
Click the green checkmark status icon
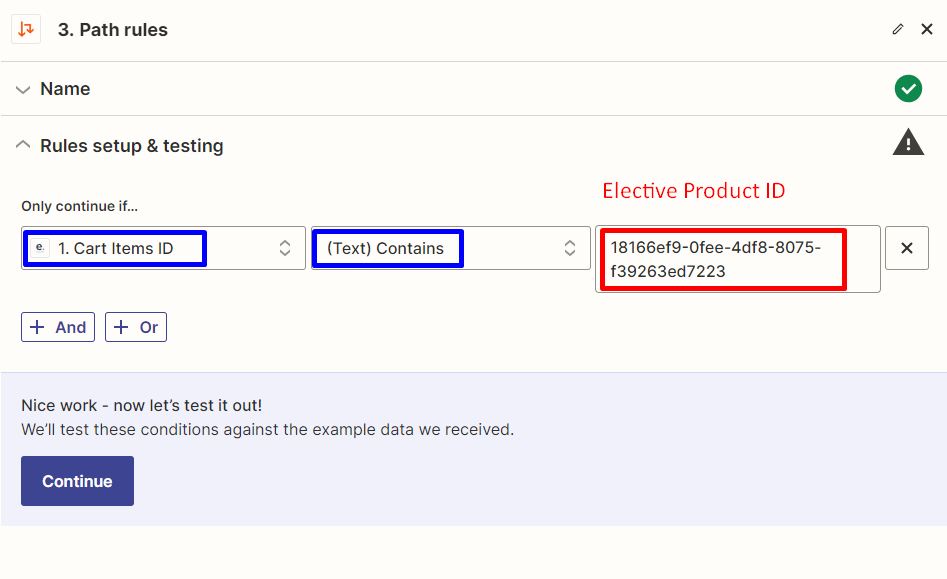[x=908, y=89]
